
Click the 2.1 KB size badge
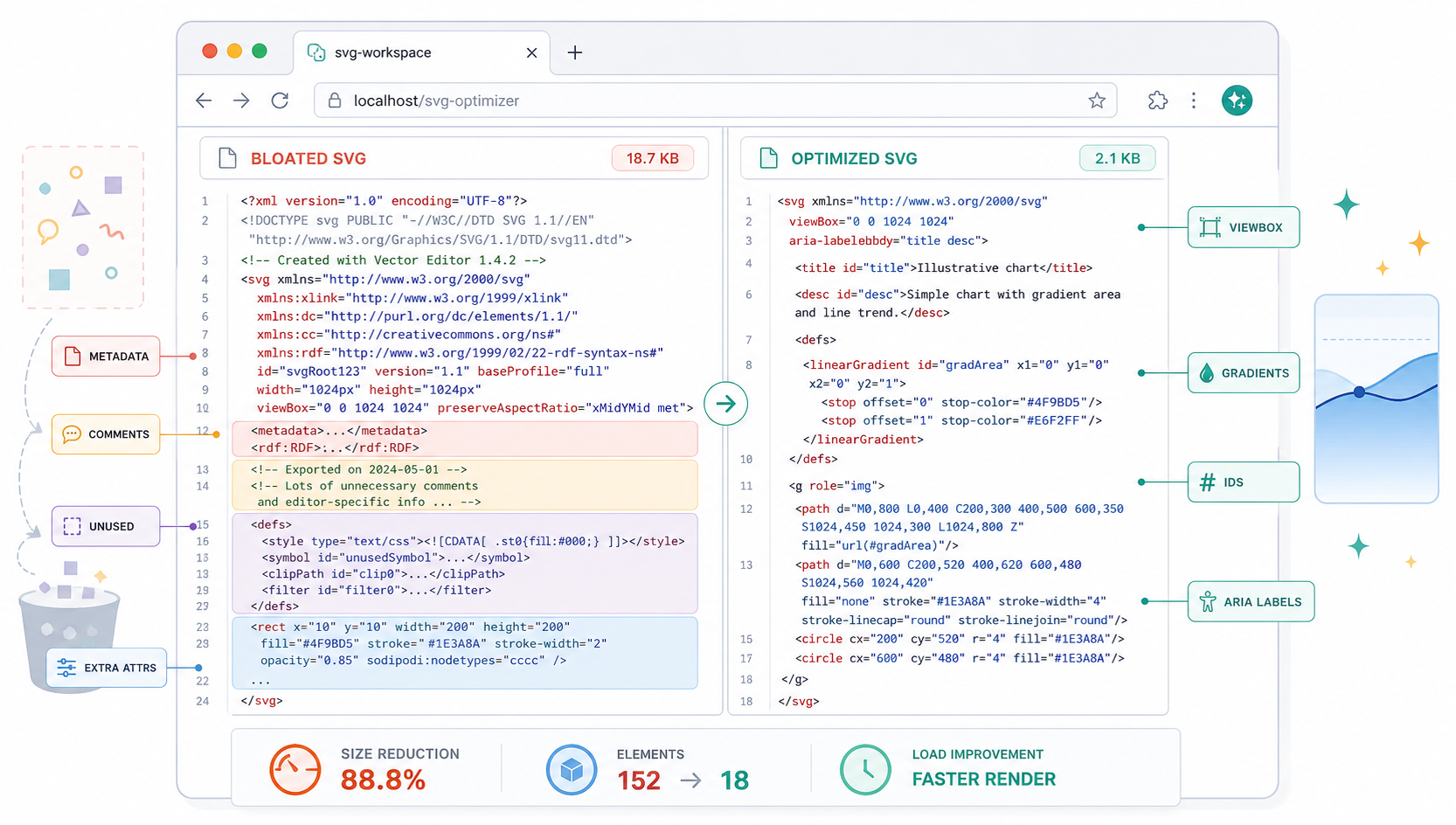click(x=1118, y=158)
